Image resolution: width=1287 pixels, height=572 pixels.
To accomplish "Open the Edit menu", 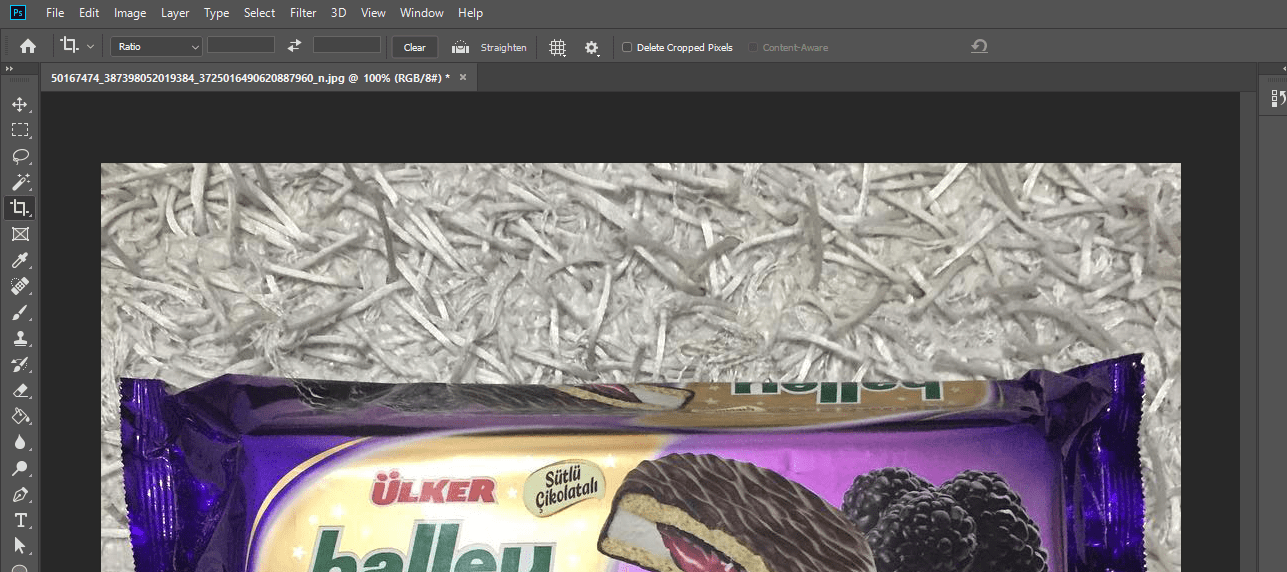I will click(x=89, y=13).
